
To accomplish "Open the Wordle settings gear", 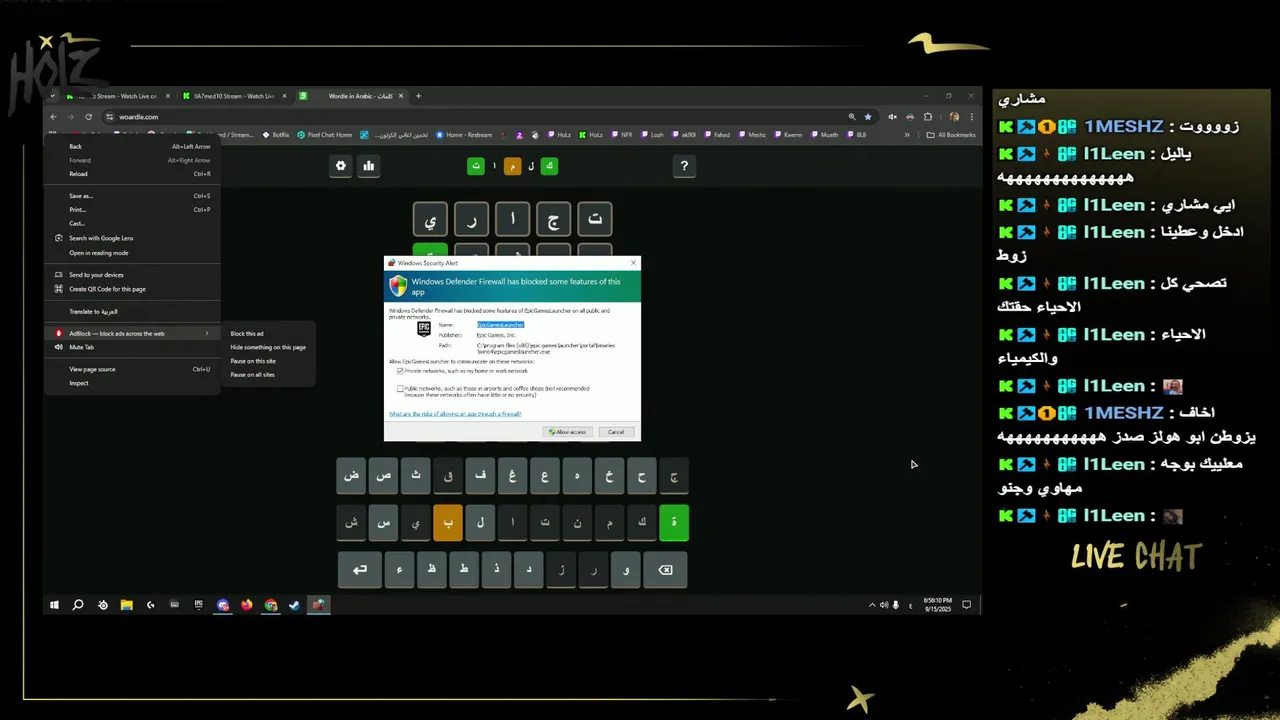I will click(x=341, y=166).
